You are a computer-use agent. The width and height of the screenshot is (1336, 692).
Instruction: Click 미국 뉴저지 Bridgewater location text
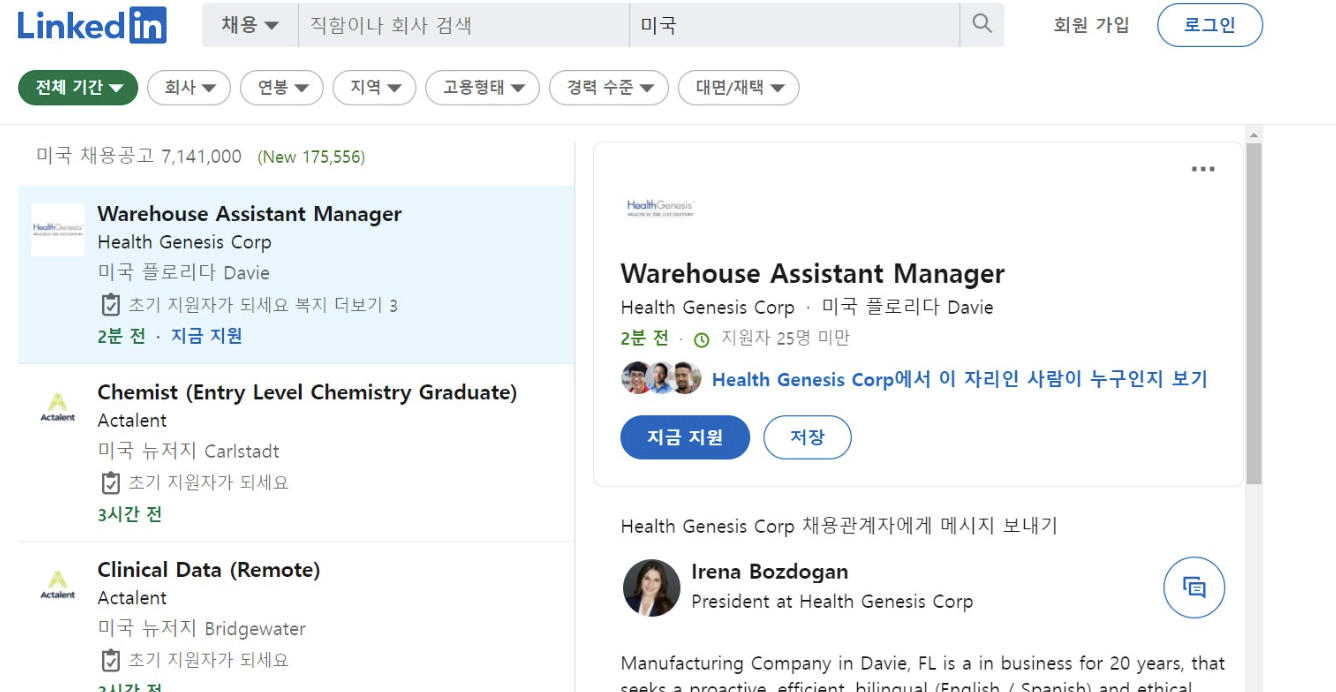click(202, 629)
